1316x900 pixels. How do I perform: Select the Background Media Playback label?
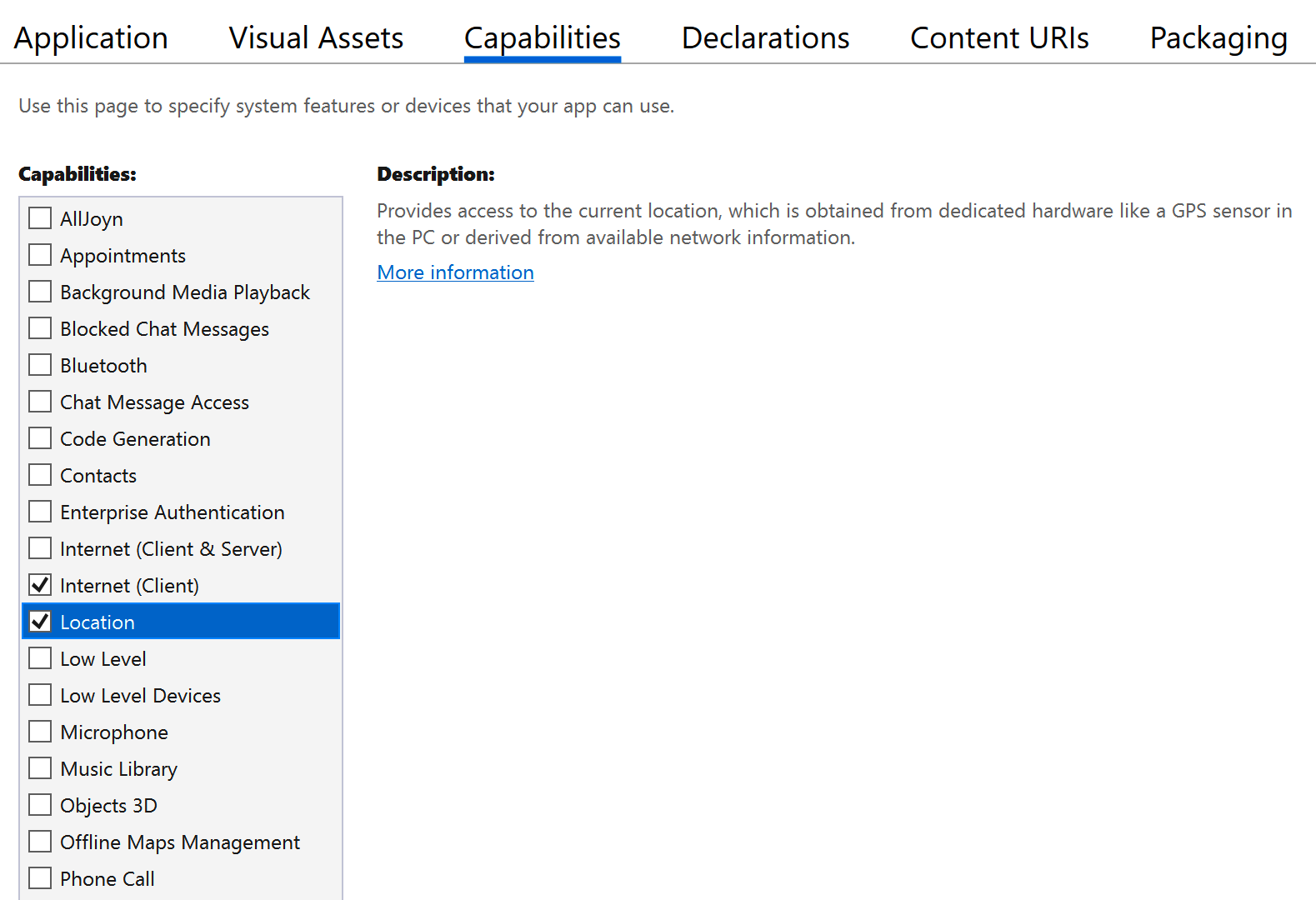coord(185,292)
